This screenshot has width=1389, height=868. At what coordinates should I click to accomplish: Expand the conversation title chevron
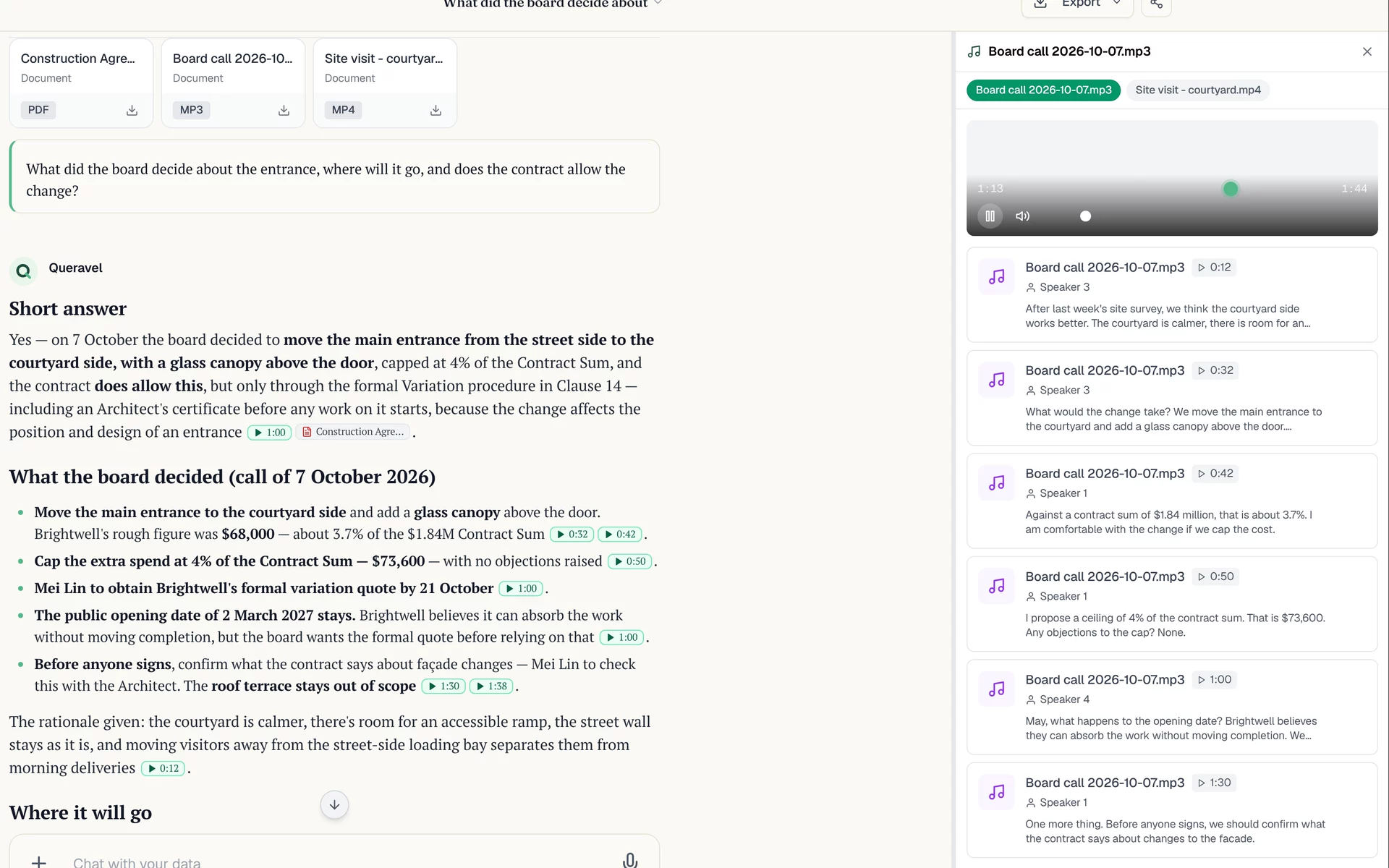click(658, 3)
